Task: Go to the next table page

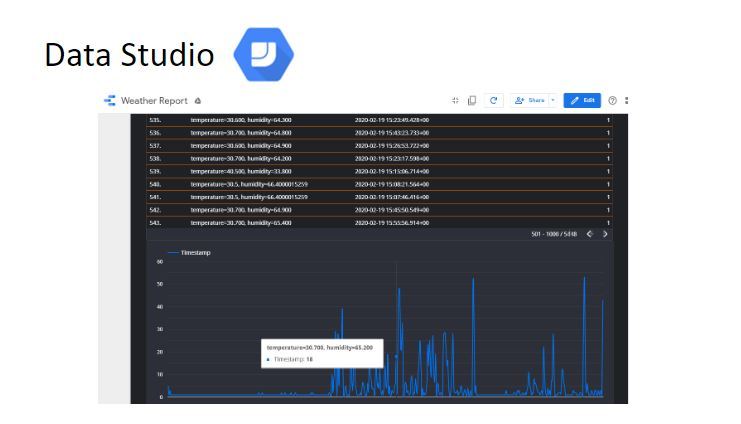Action: tap(605, 234)
